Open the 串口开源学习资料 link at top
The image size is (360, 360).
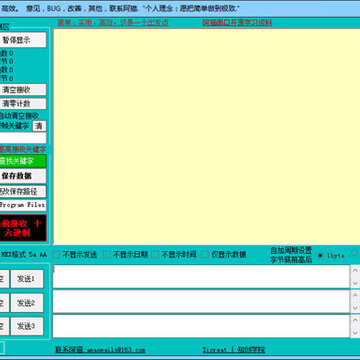(x=237, y=23)
